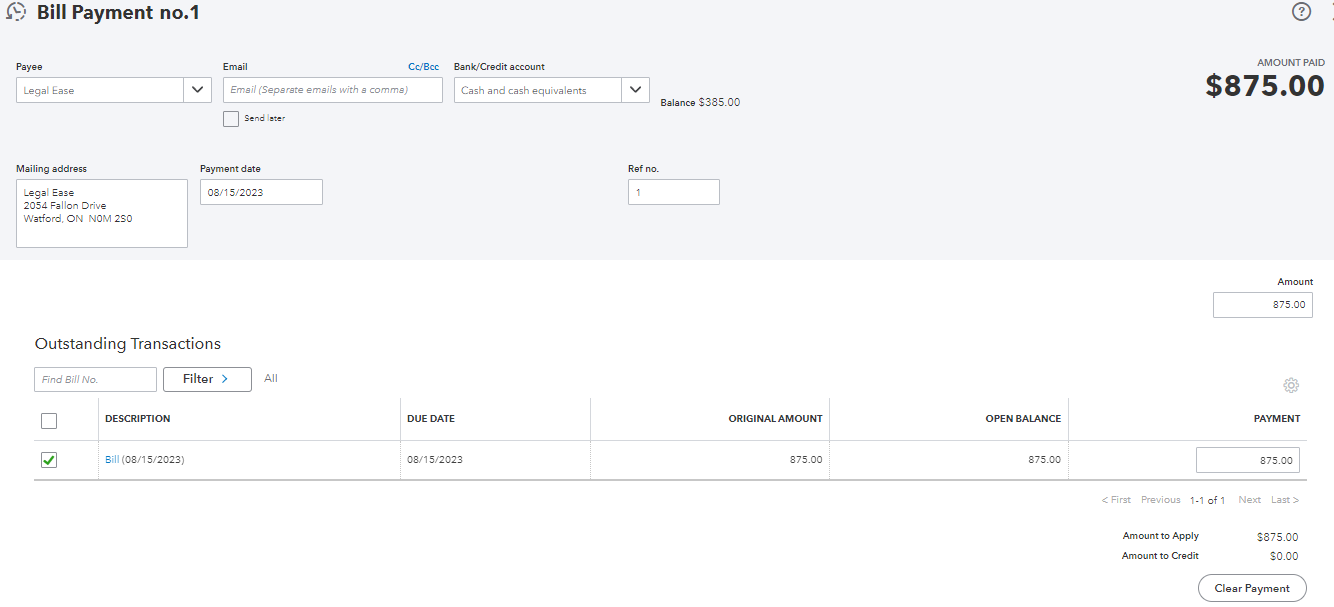Click the ORIGINAL AMOUNT column header
This screenshot has height=607, width=1334.
tap(775, 419)
